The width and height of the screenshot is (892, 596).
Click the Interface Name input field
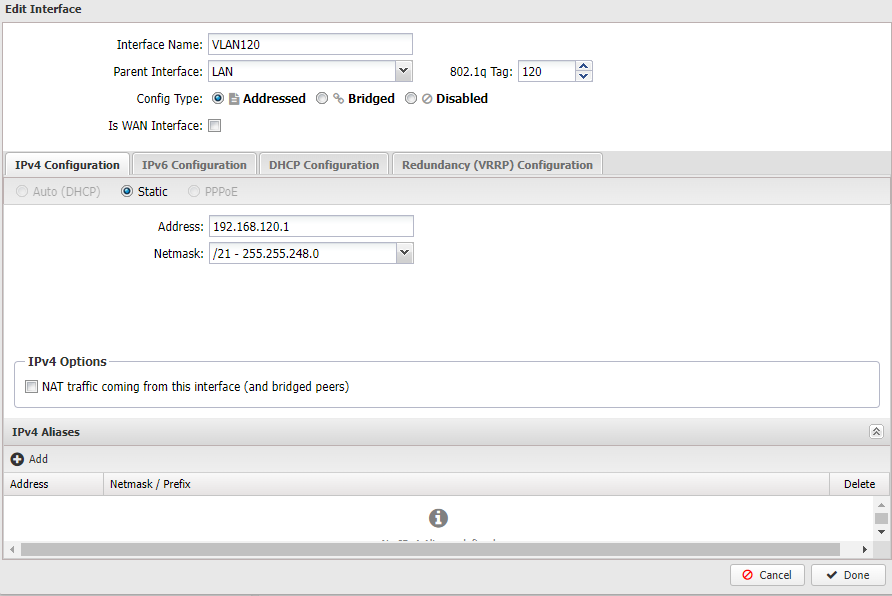(310, 44)
